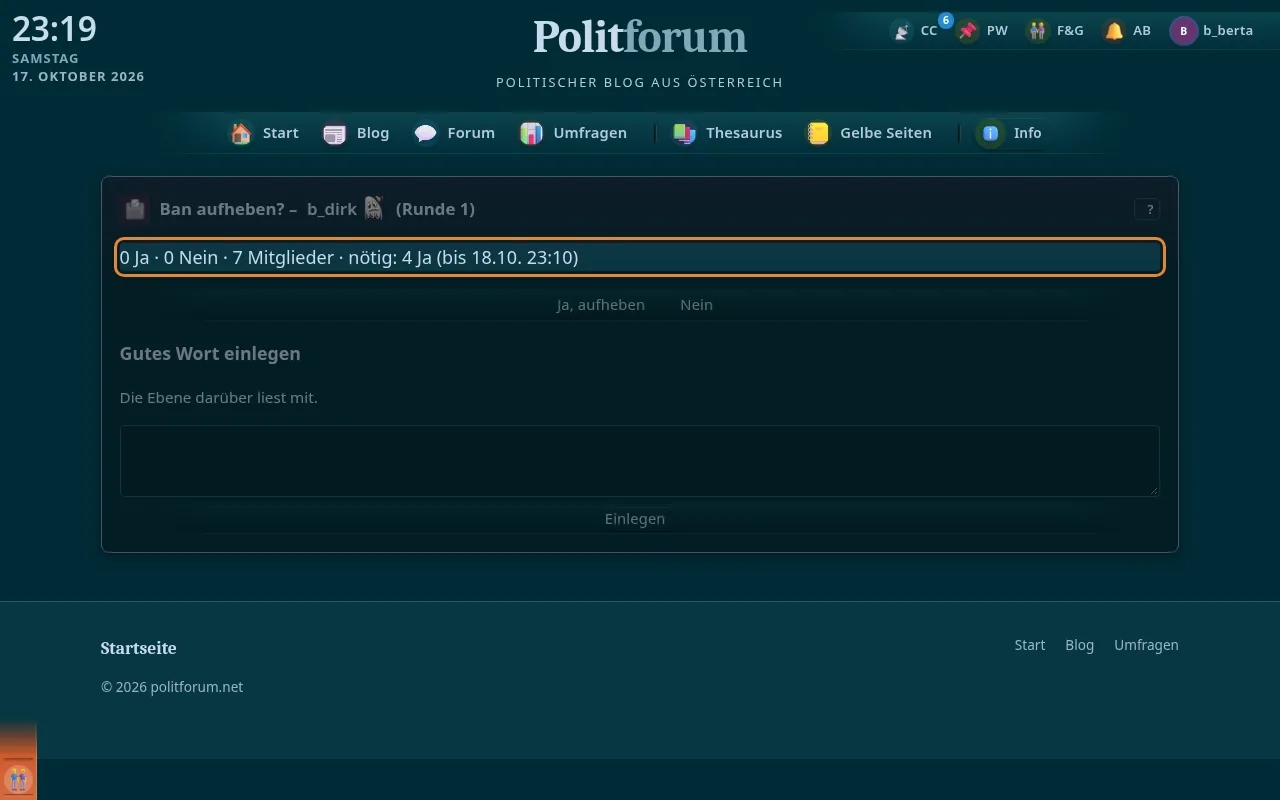The width and height of the screenshot is (1280, 800).
Task: Click the Gelbe Seiten notebook icon
Action: tap(818, 133)
